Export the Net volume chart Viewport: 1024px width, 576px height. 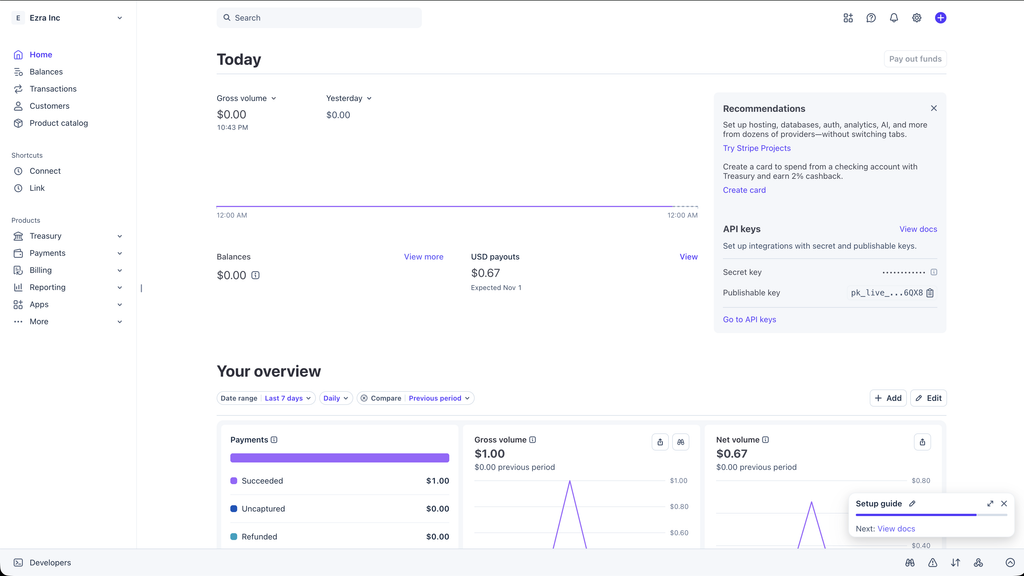point(922,442)
